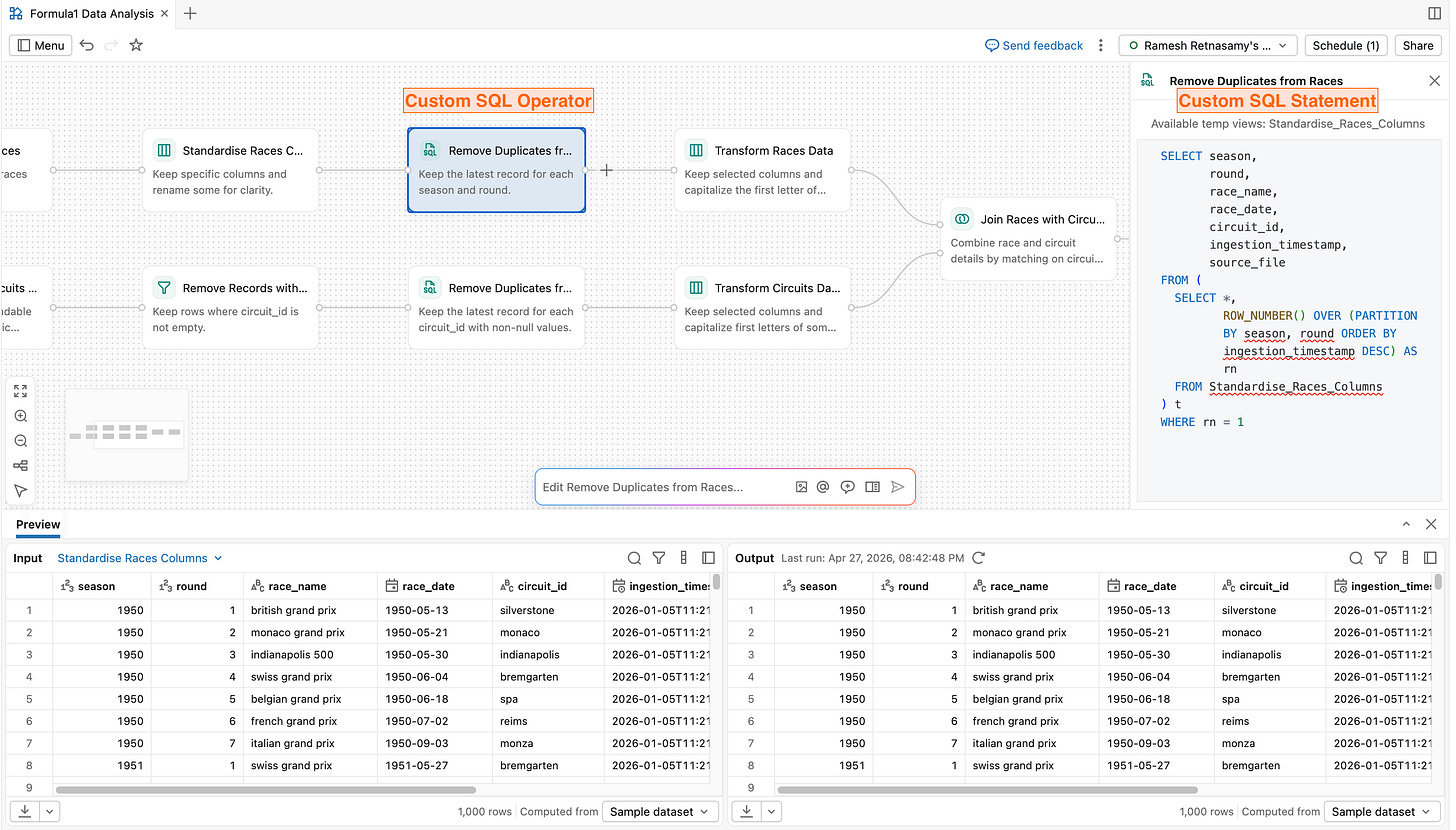Select the Join Races with Circuits node

pos(1028,239)
